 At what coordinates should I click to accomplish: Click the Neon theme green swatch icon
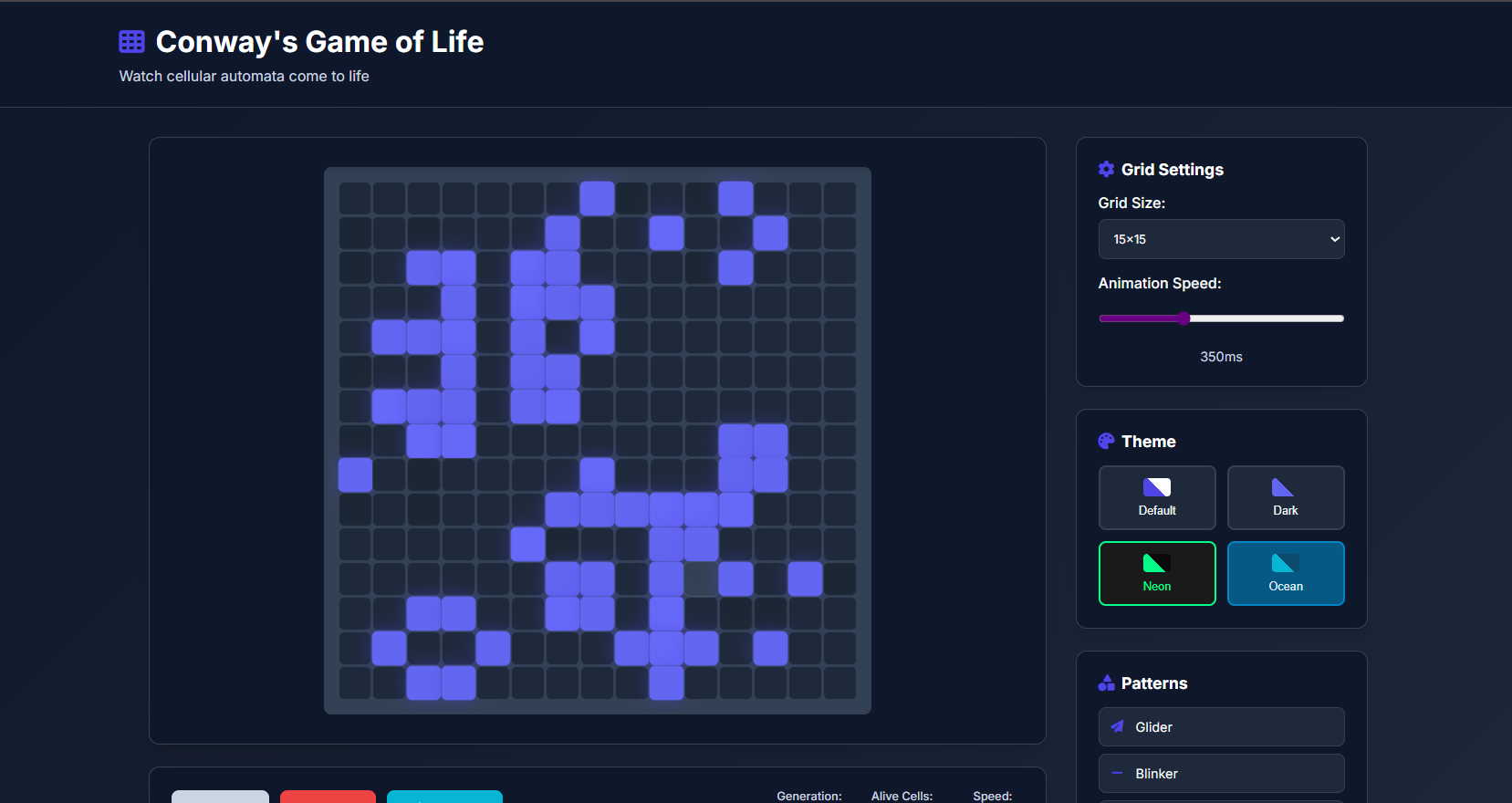click(1155, 563)
